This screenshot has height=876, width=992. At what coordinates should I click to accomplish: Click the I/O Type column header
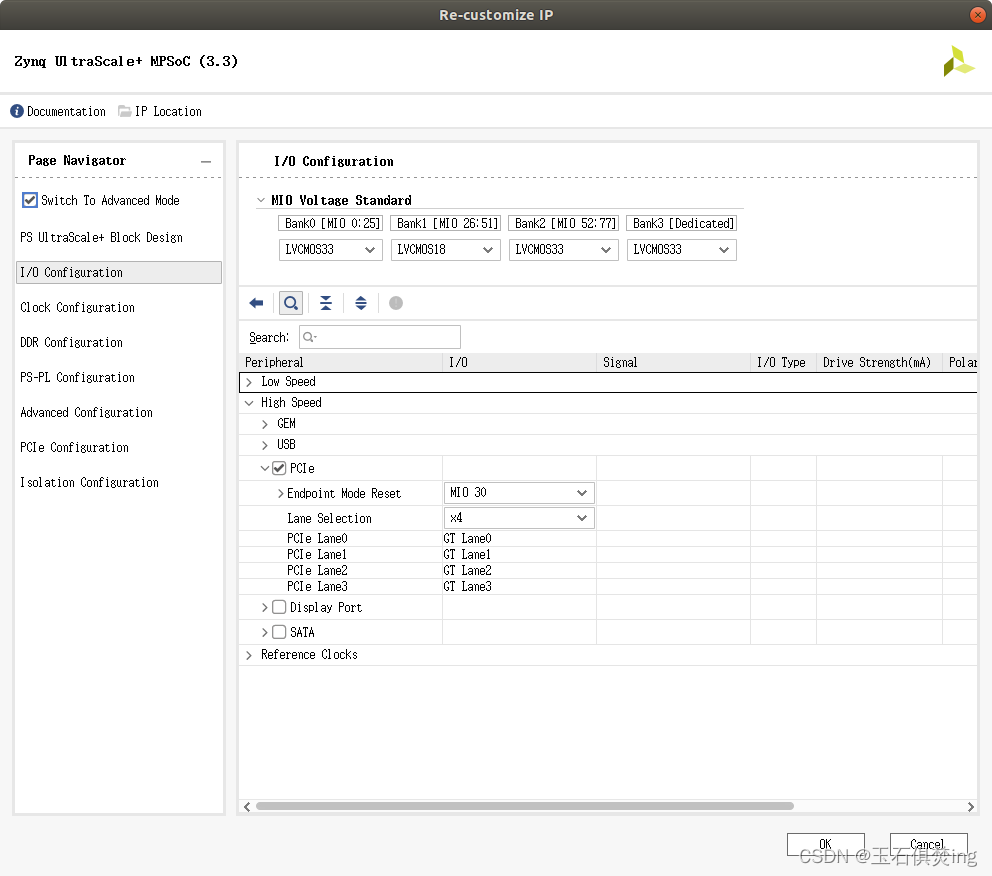click(783, 362)
